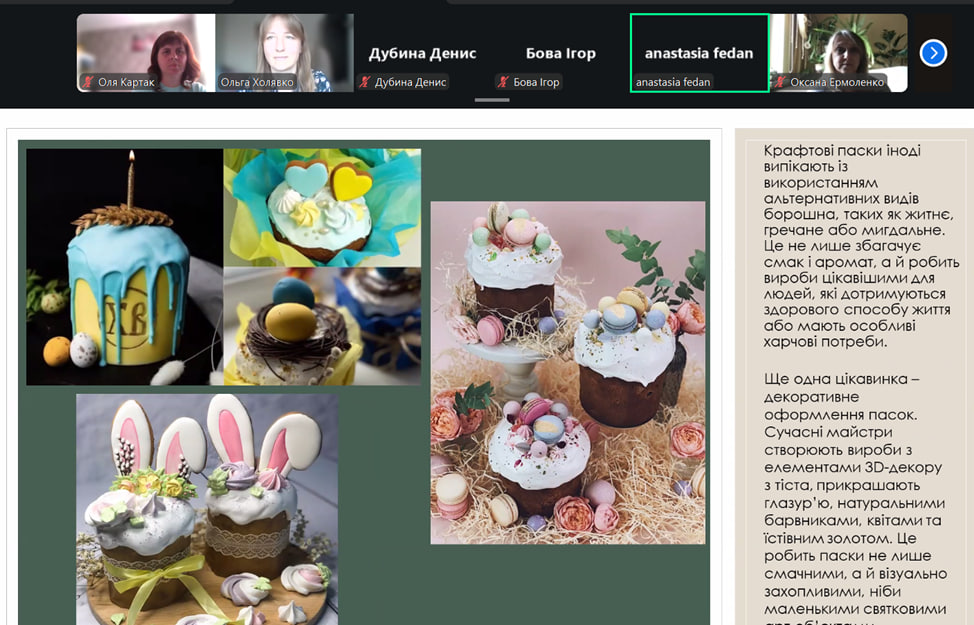
Task: Select Оля Картак's video thumbnail
Action: [146, 48]
